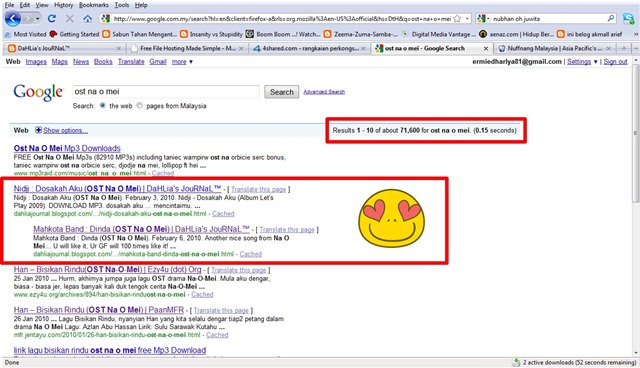
Task: Click the Google search input field
Action: (166, 91)
